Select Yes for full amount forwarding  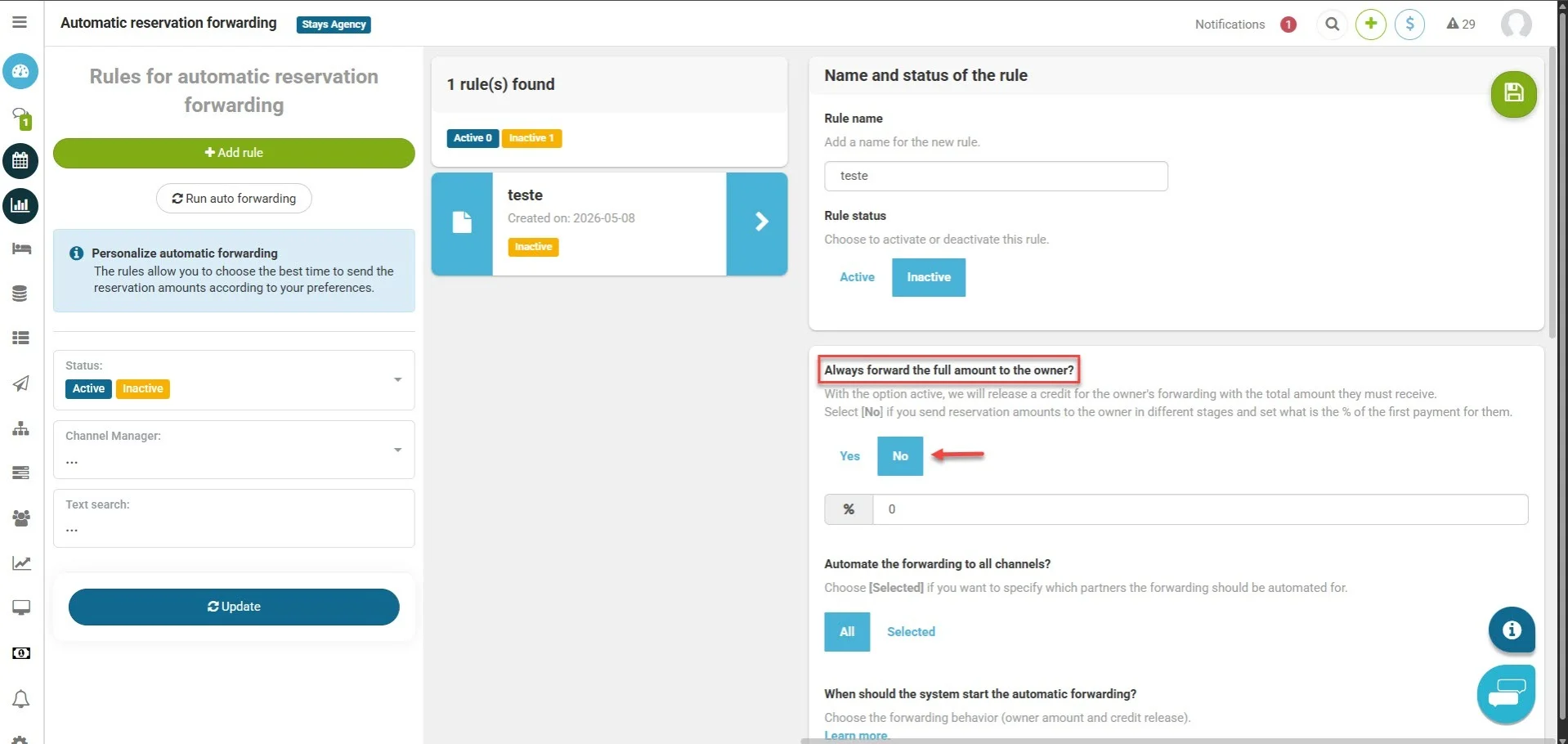(849, 456)
